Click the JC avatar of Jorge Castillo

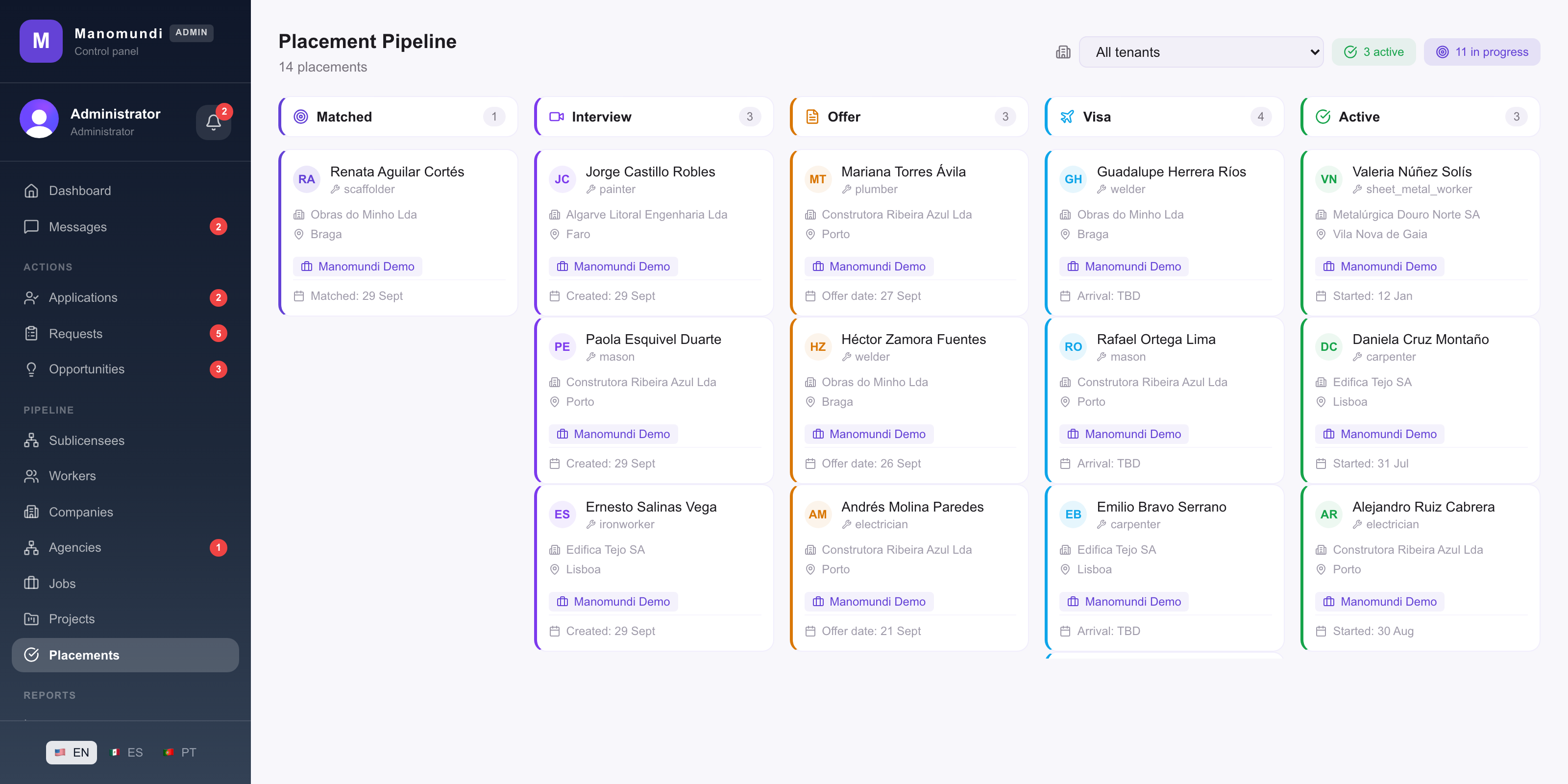click(x=562, y=179)
